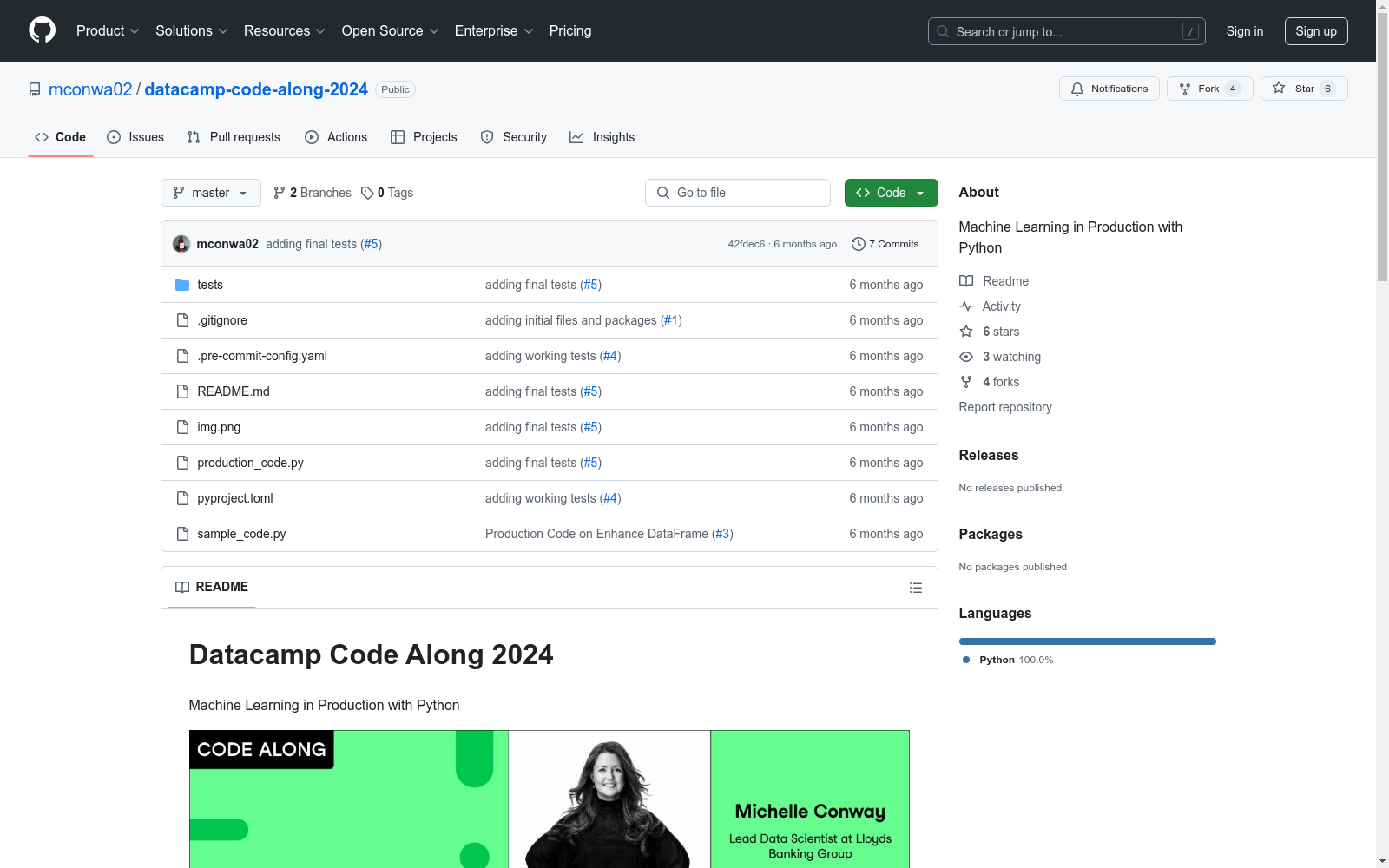The width and height of the screenshot is (1389, 868).
Task: Switch to the Projects tab
Action: point(424,137)
